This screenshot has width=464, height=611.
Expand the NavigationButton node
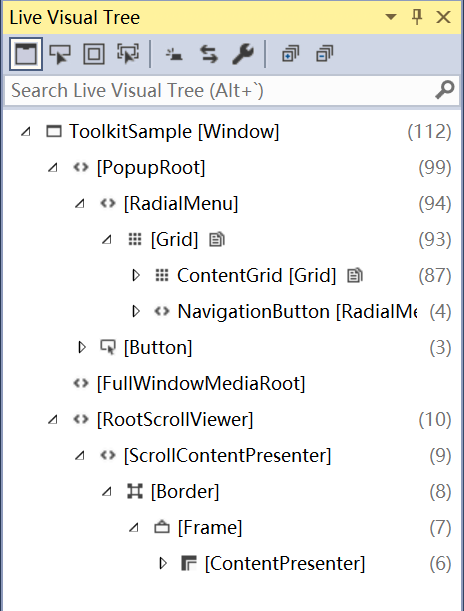click(136, 311)
